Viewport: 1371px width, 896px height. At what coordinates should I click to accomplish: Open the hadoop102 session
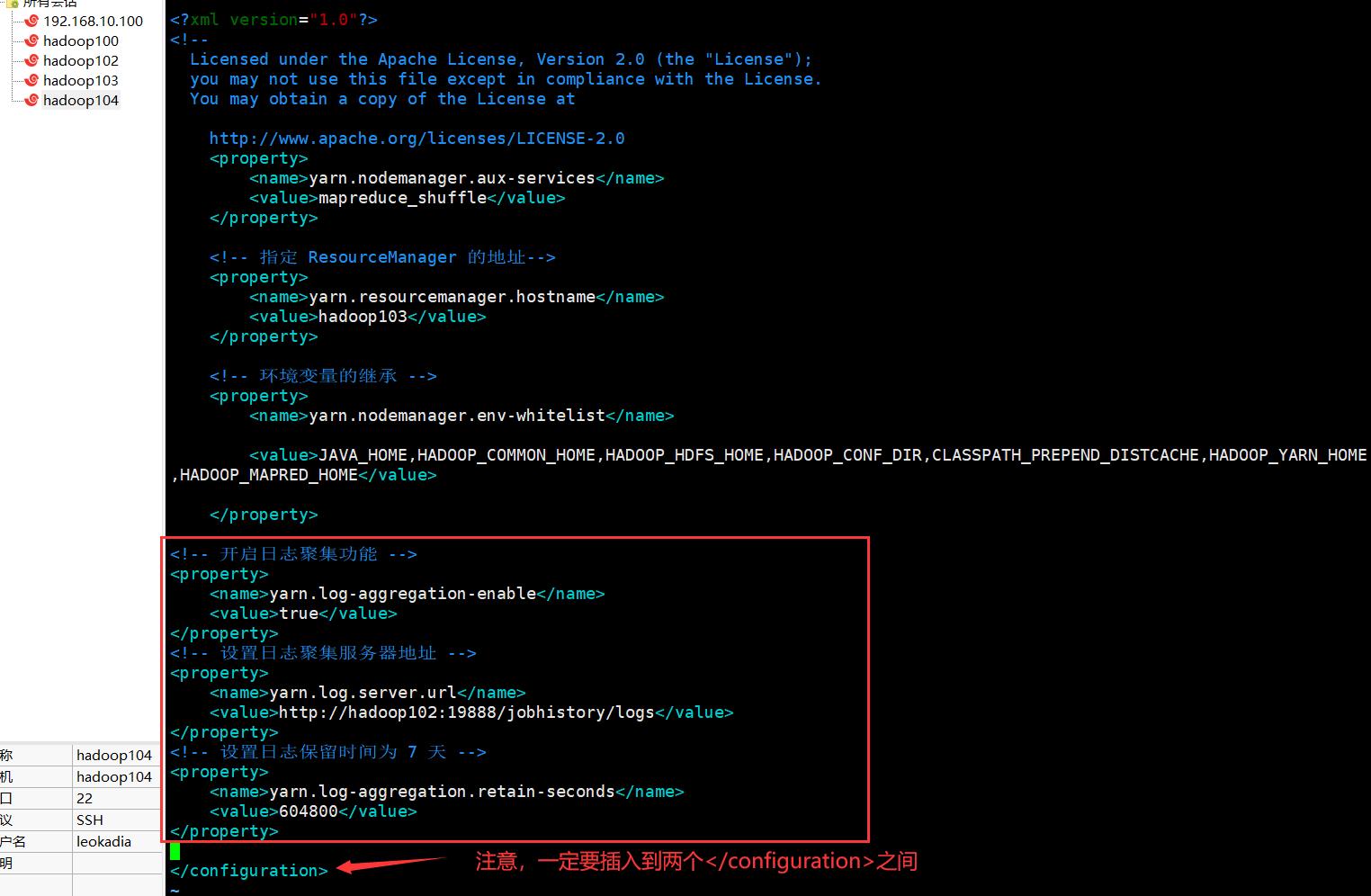[80, 60]
